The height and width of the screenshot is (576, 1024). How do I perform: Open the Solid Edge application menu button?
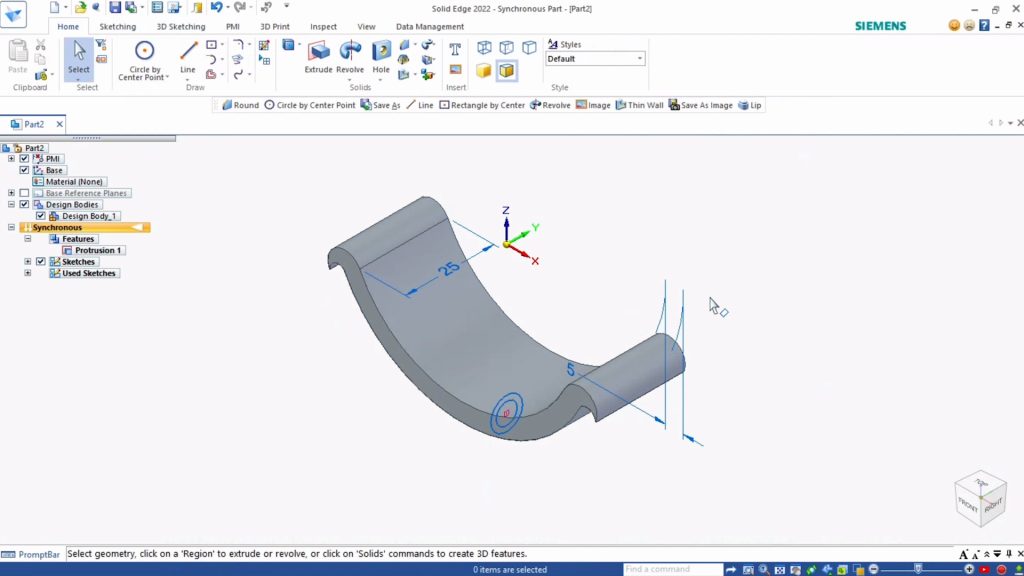13,14
